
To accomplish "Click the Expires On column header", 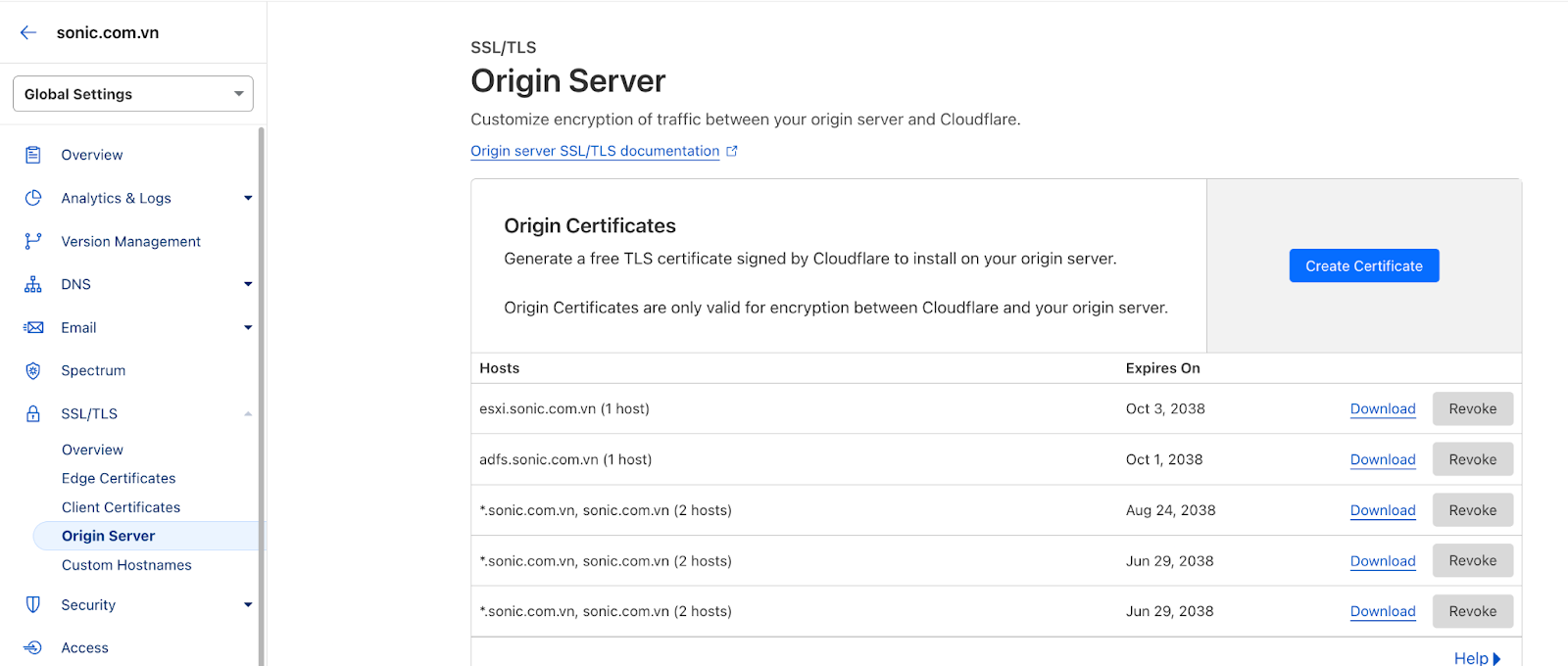I will click(1162, 368).
